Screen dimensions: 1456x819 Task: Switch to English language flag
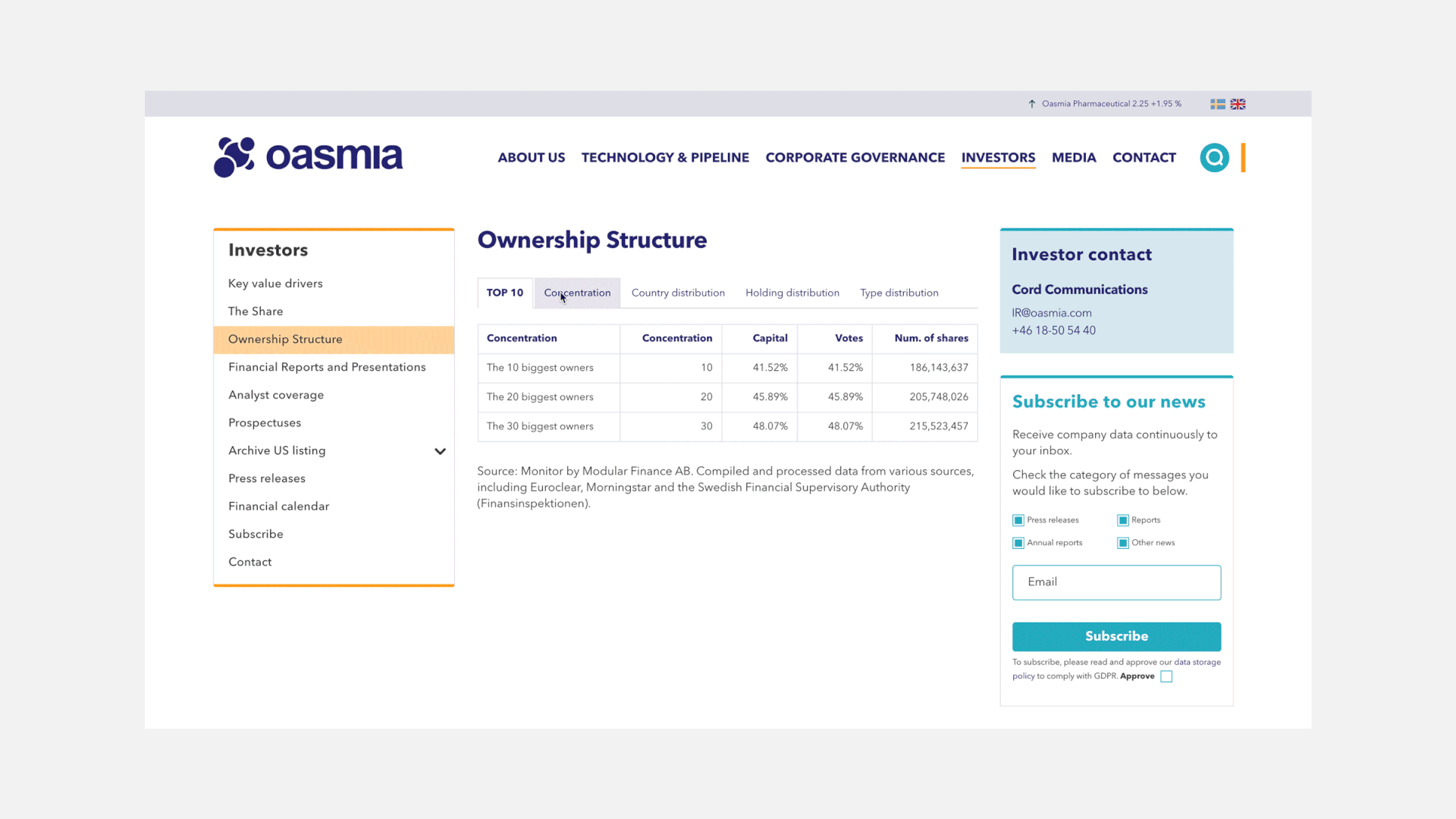(x=1238, y=104)
